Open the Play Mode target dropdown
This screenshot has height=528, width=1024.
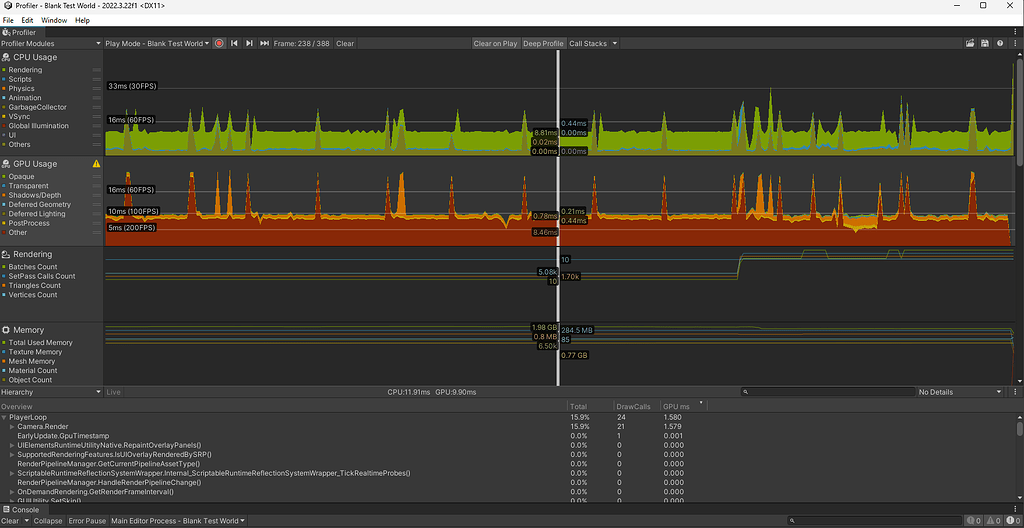pos(157,44)
